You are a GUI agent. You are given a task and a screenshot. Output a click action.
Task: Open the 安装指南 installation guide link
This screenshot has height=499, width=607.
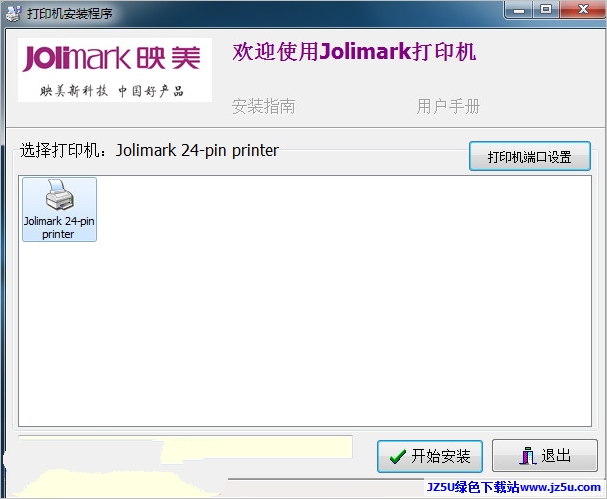pyautogui.click(x=264, y=106)
